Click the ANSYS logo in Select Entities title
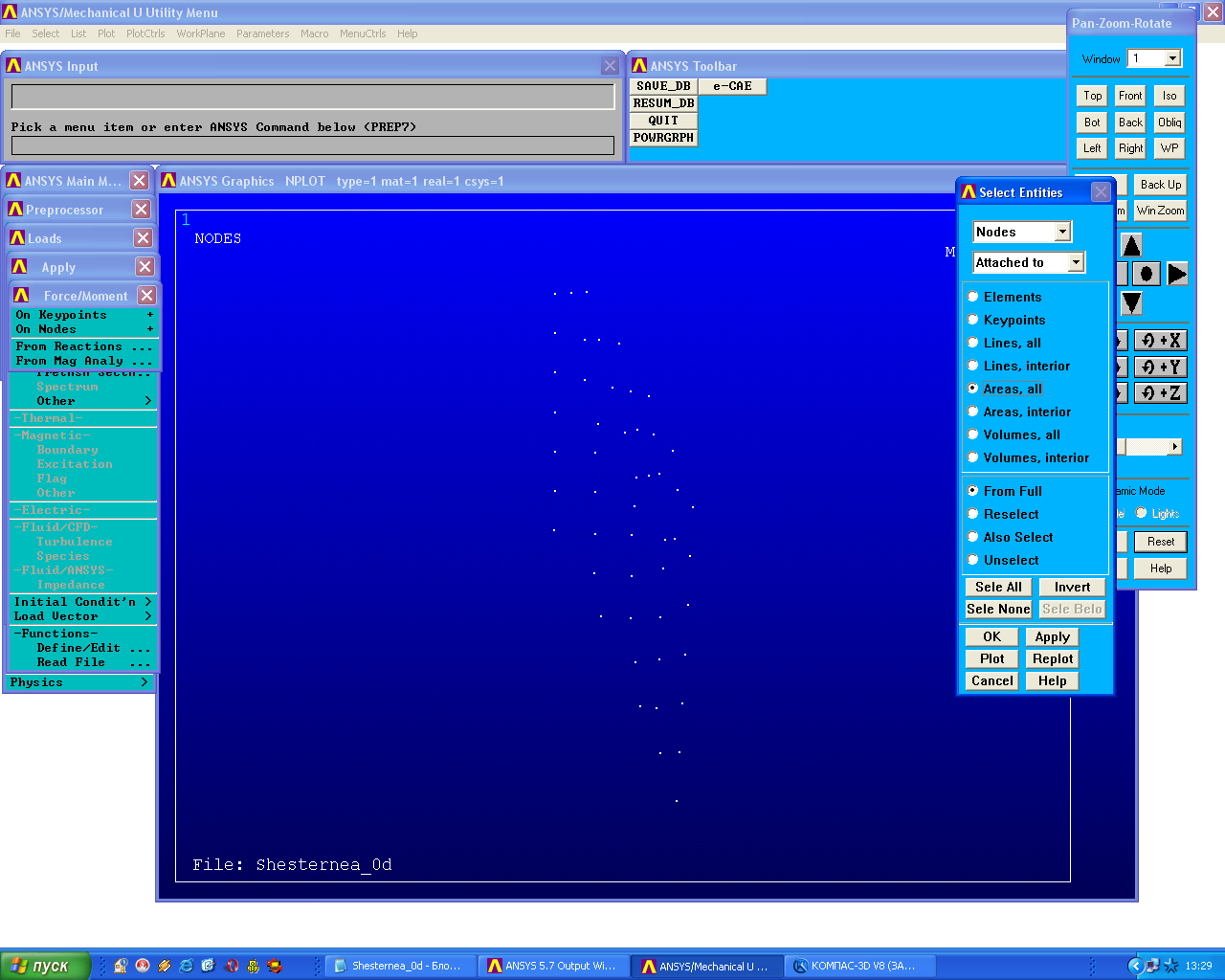 [969, 191]
